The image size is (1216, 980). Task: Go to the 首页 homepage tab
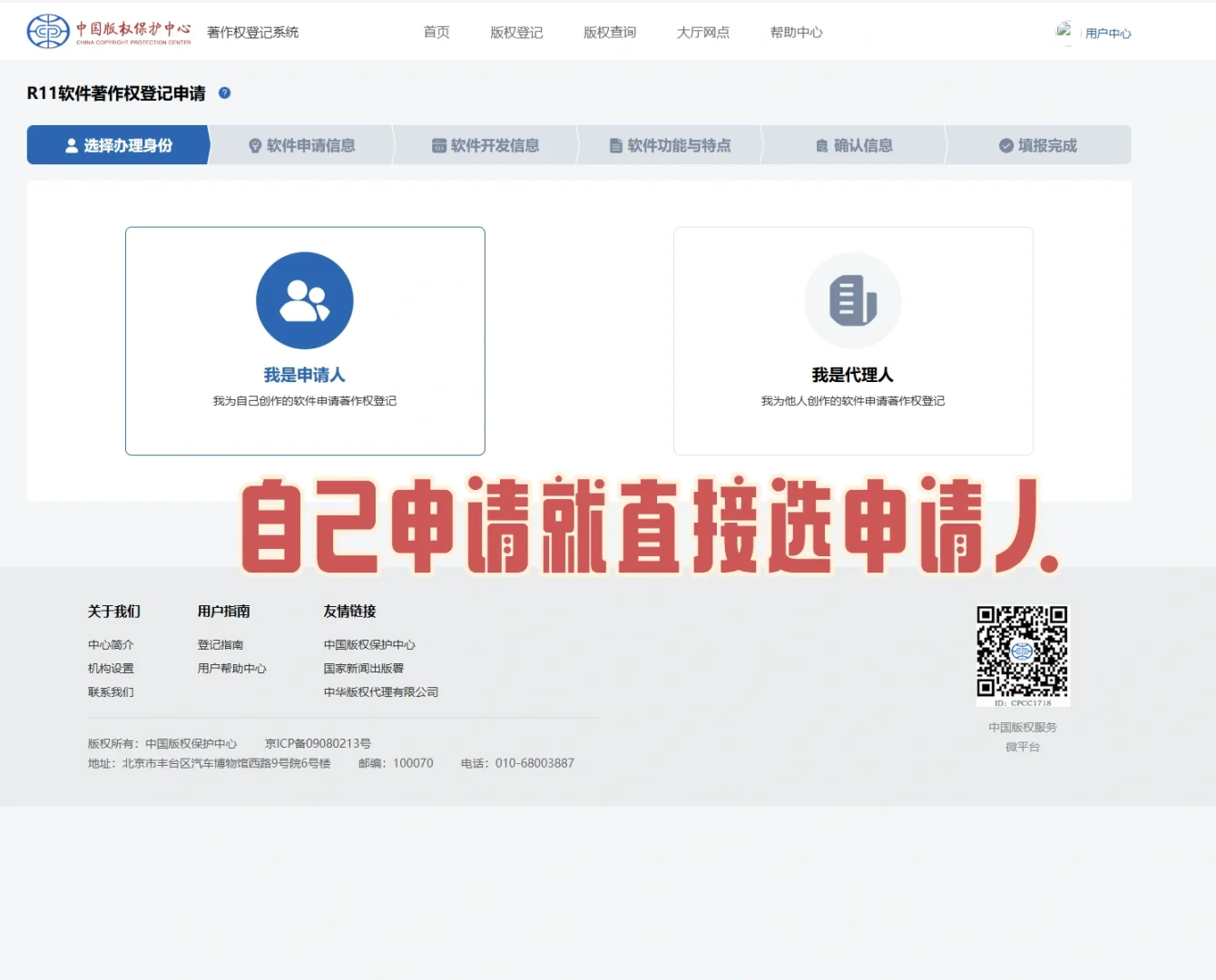click(x=436, y=32)
